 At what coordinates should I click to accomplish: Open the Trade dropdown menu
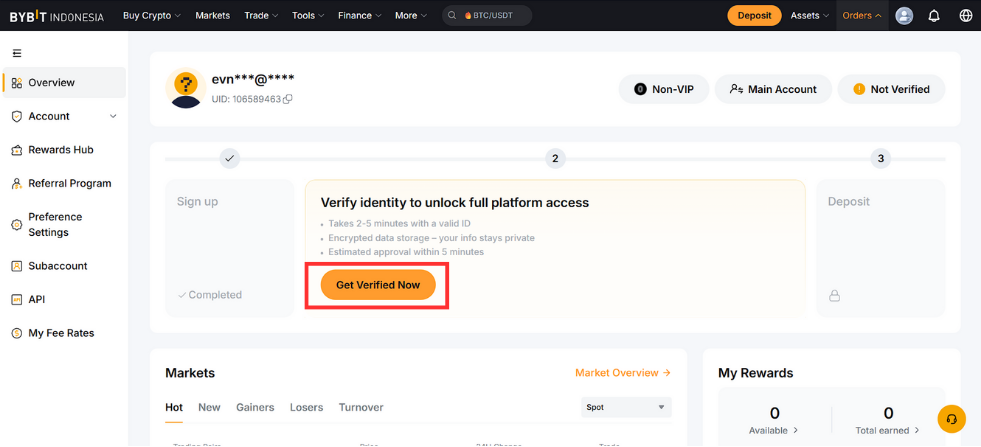coord(260,16)
